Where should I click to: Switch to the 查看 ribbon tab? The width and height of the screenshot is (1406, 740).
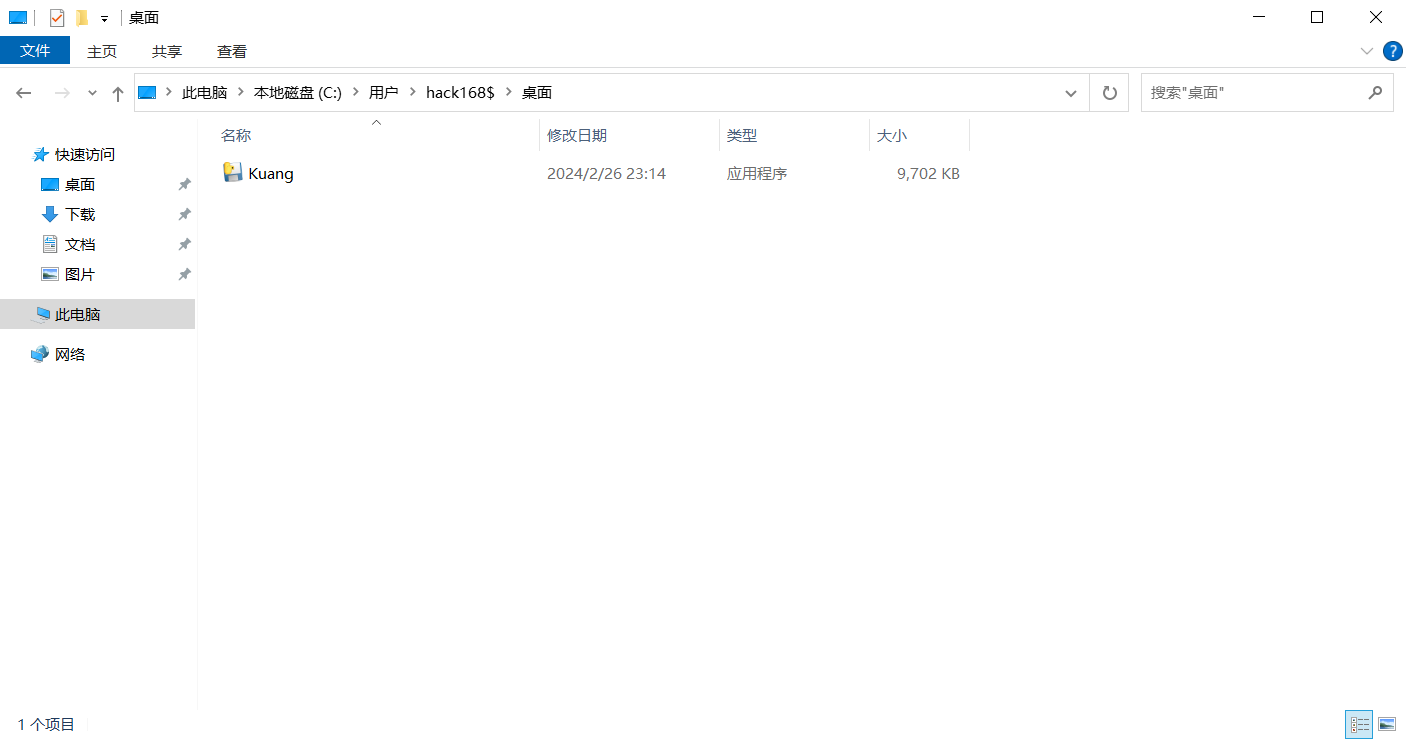(x=231, y=50)
